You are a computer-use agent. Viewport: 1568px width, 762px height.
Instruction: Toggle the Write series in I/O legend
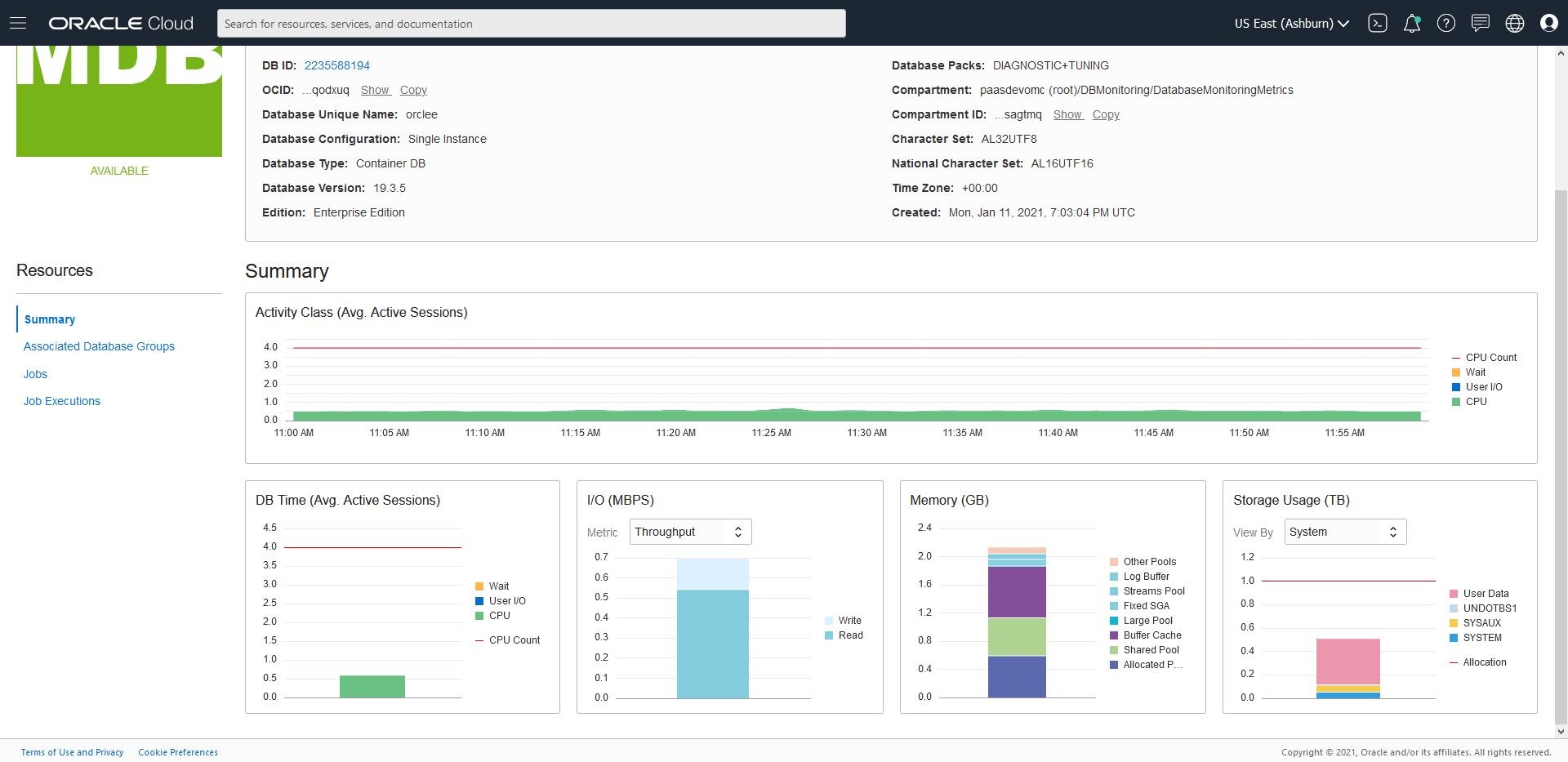(849, 621)
